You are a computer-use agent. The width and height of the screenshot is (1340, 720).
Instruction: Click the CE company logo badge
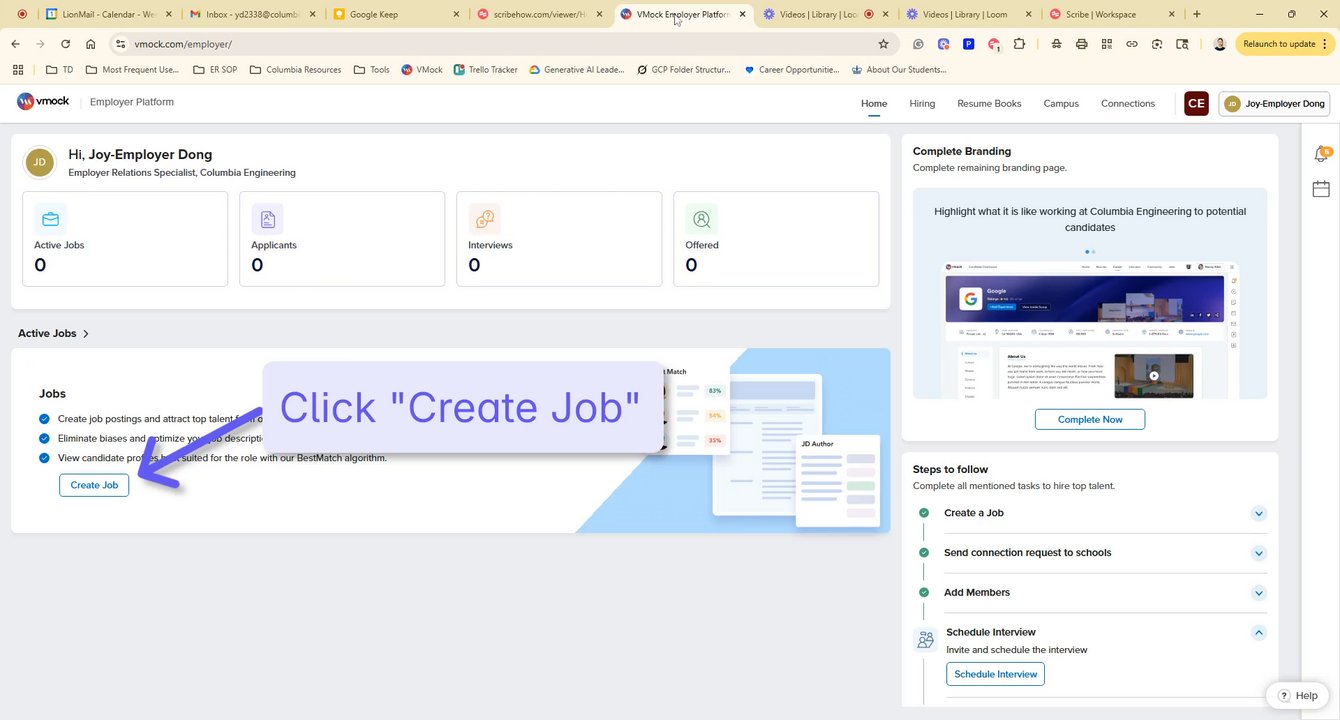1196,104
